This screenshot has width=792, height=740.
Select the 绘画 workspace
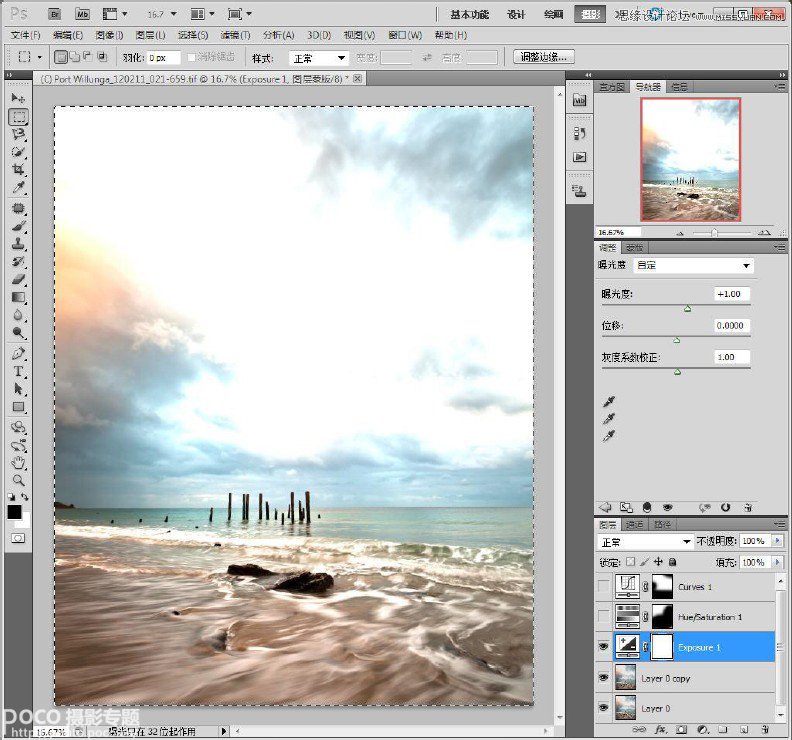[554, 15]
